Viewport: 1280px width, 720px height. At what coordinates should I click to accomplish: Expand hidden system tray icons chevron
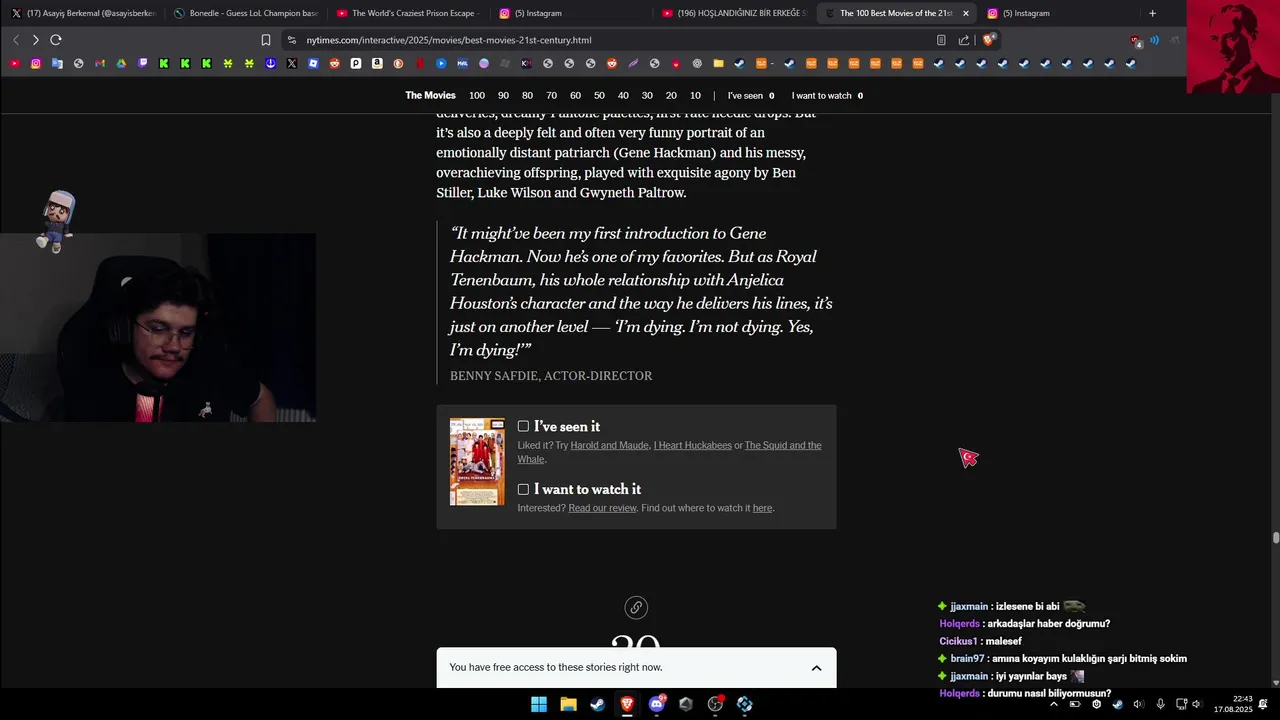(x=1053, y=704)
